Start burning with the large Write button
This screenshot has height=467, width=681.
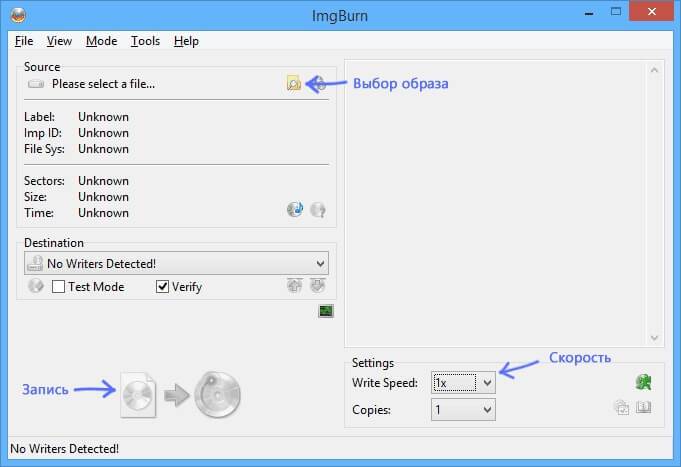pos(180,395)
